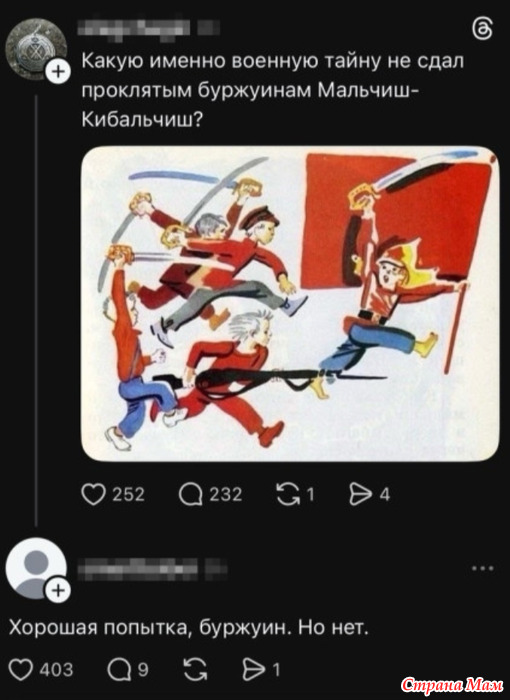Click the Threads logo in top corner

point(483,30)
